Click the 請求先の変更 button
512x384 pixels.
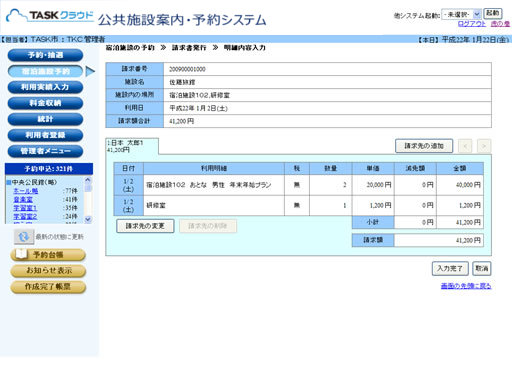pyautogui.click(x=145, y=226)
